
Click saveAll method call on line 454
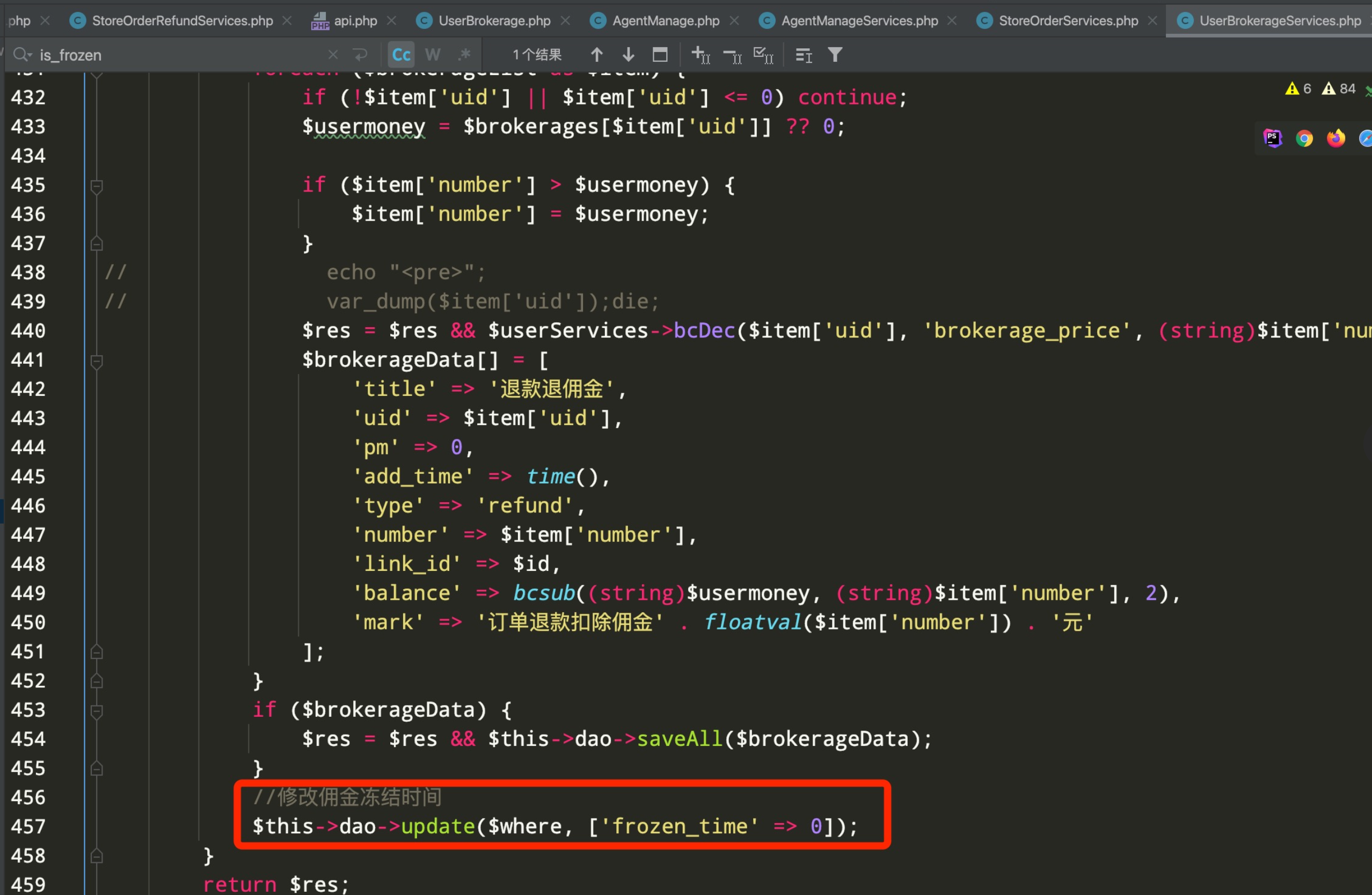[x=680, y=739]
